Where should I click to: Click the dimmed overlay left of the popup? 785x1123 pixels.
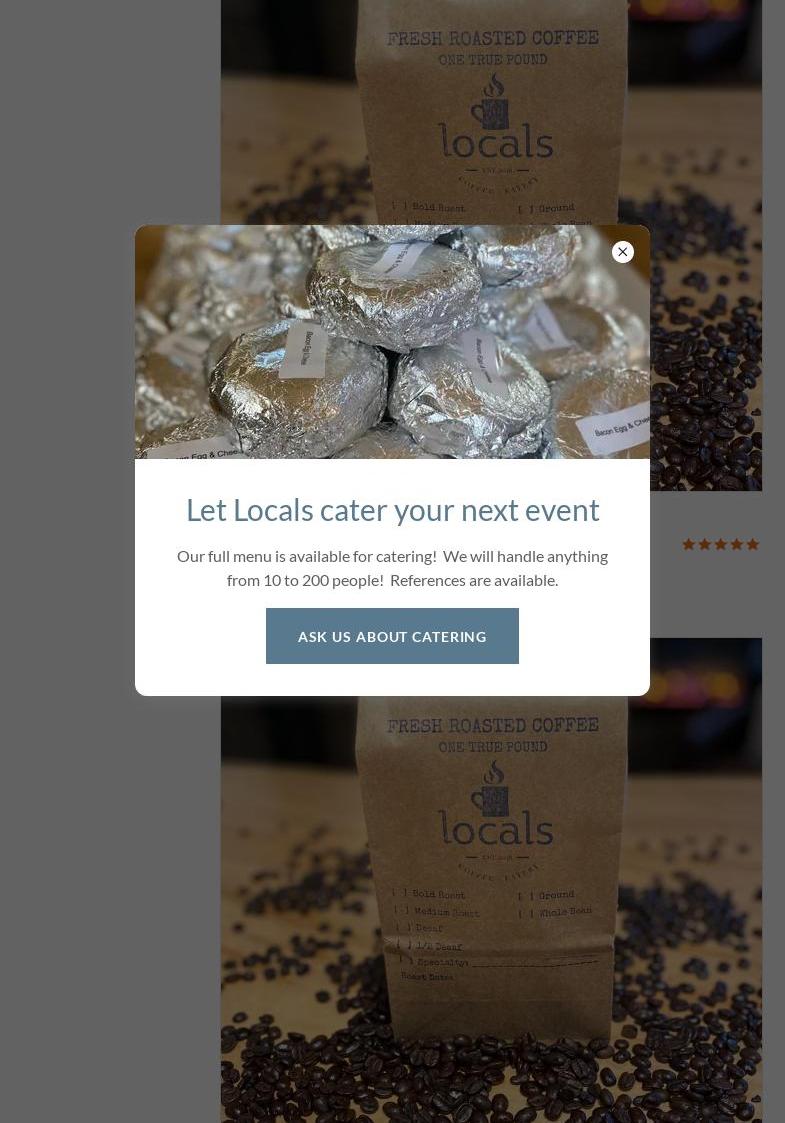coord(67,458)
